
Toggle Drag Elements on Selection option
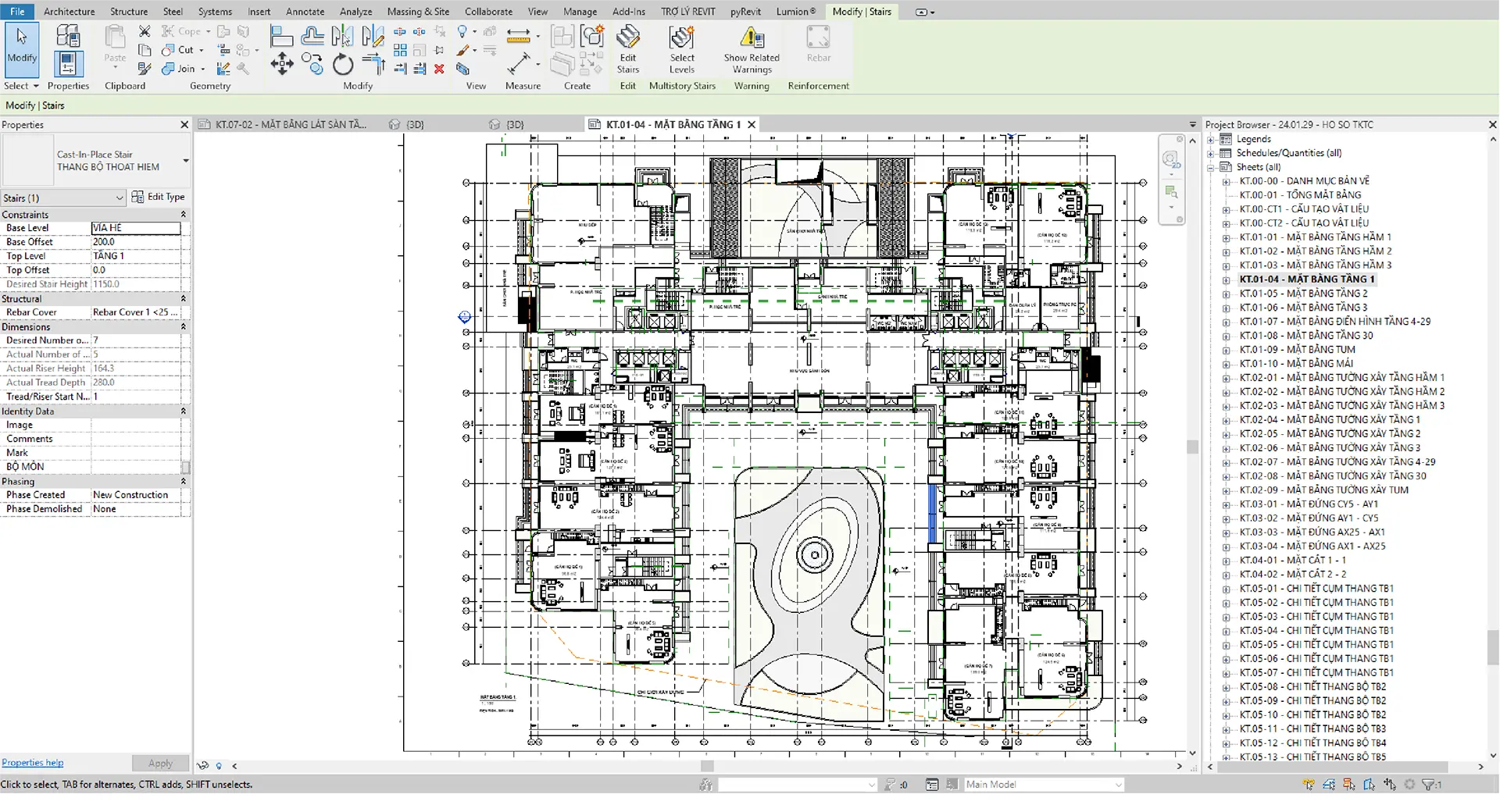[1390, 785]
